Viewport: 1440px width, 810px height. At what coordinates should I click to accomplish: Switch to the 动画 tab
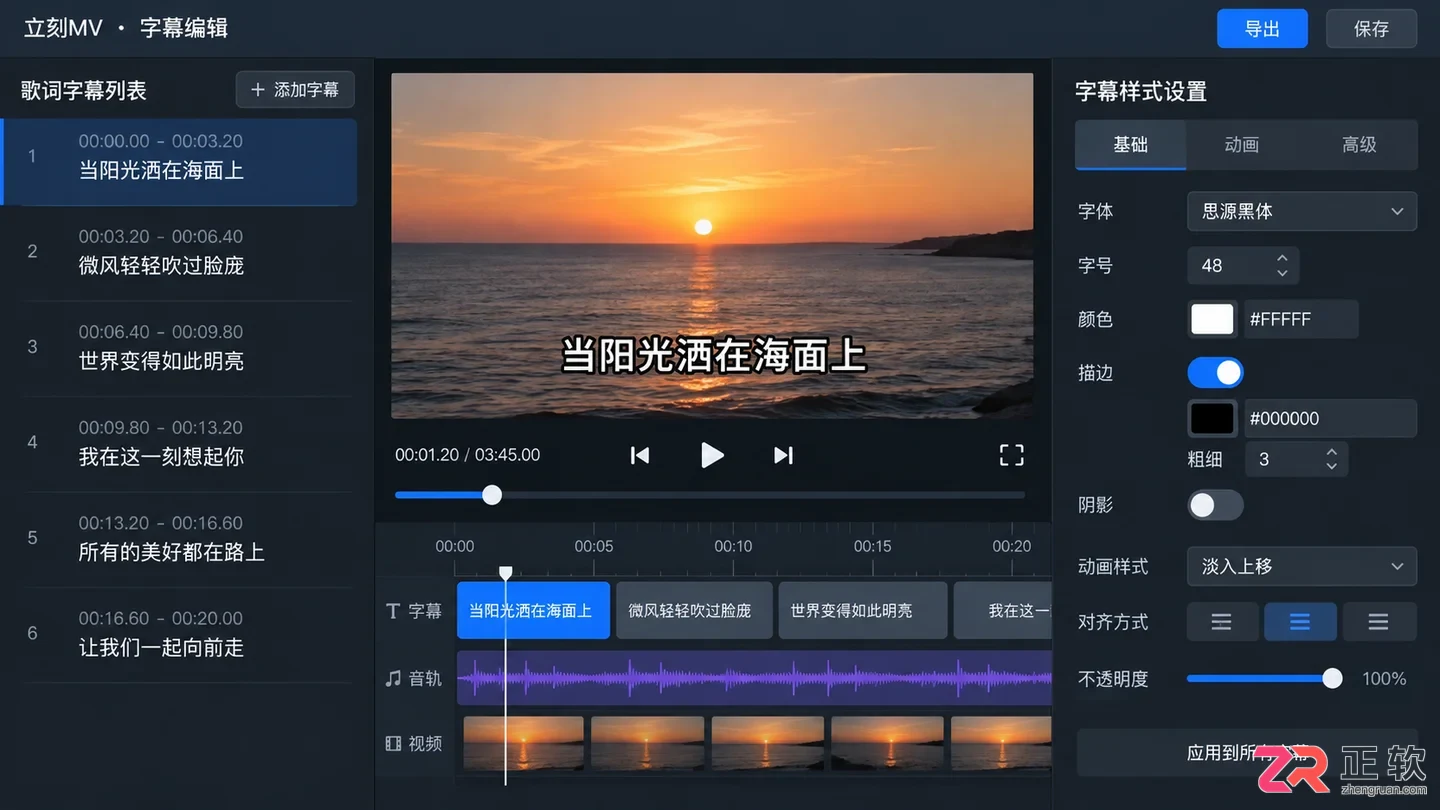[x=1242, y=145]
